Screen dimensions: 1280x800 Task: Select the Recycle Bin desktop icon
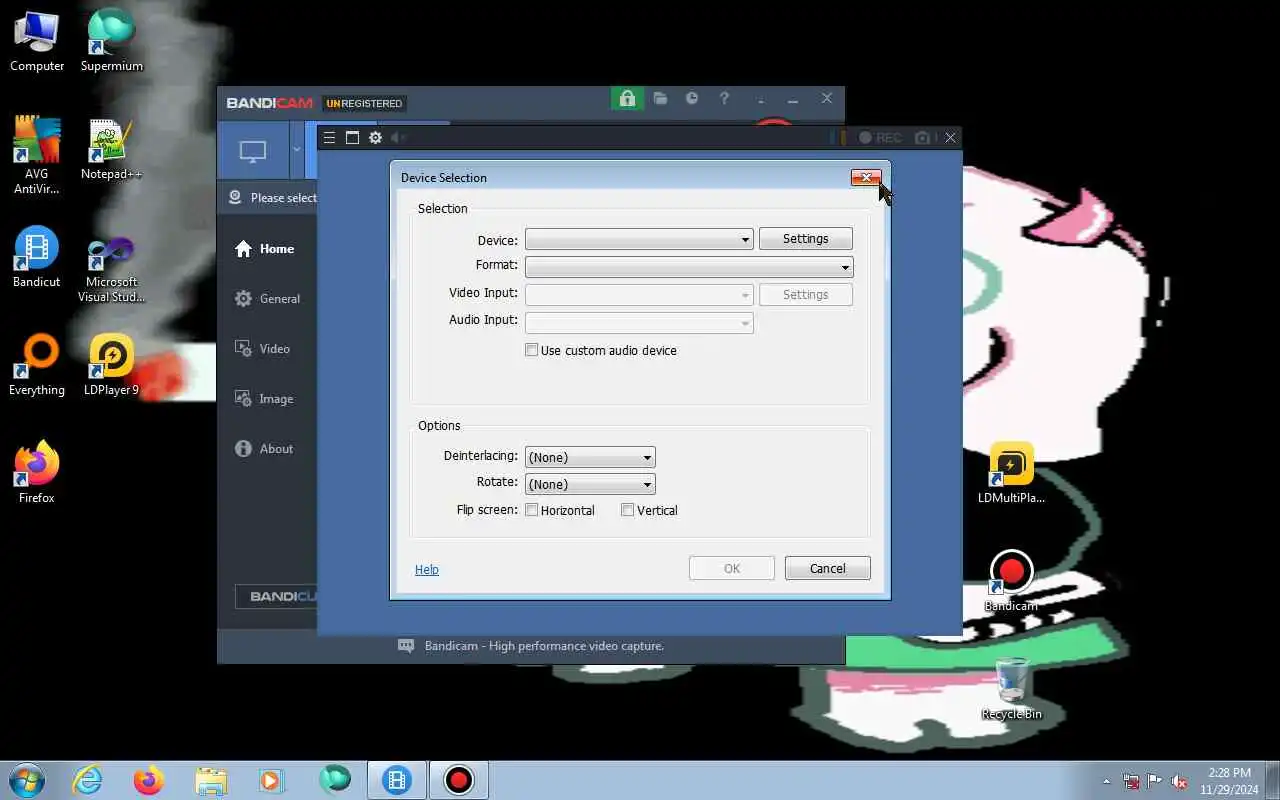pos(1012,689)
